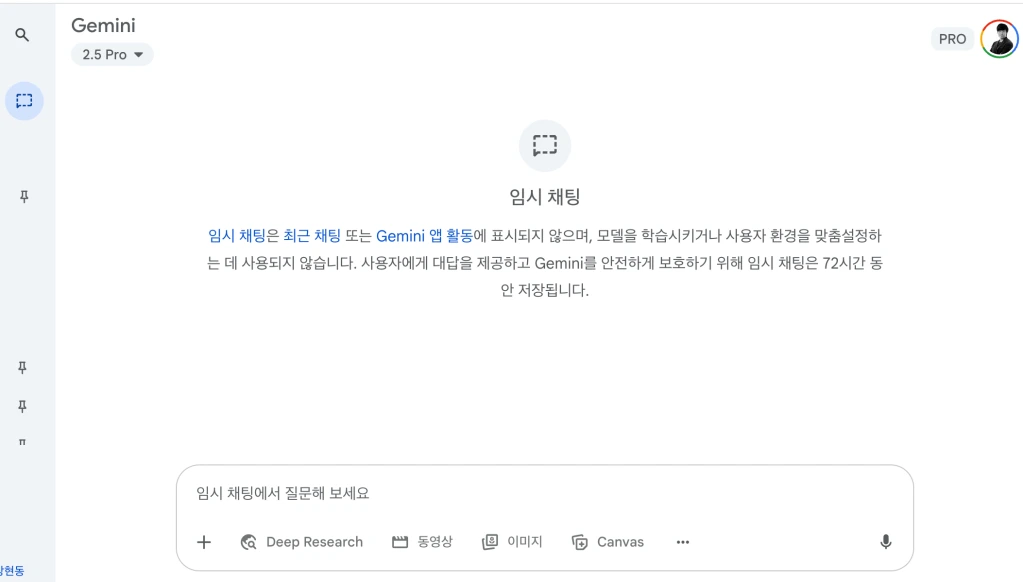Click the third pinned chat pin icon

23,406
